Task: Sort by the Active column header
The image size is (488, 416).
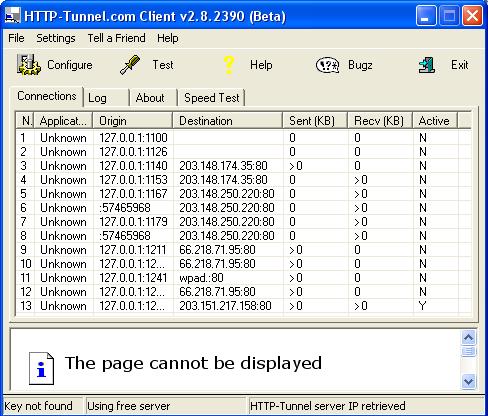Action: tap(435, 121)
